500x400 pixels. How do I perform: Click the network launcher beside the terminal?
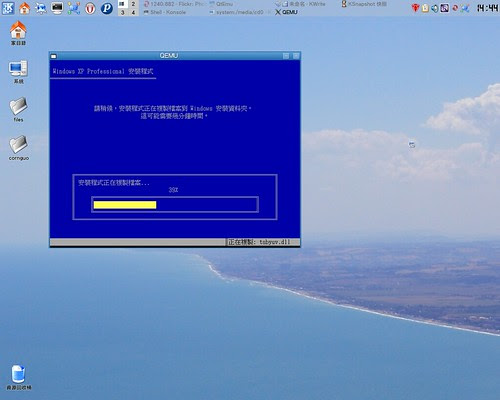click(74, 8)
